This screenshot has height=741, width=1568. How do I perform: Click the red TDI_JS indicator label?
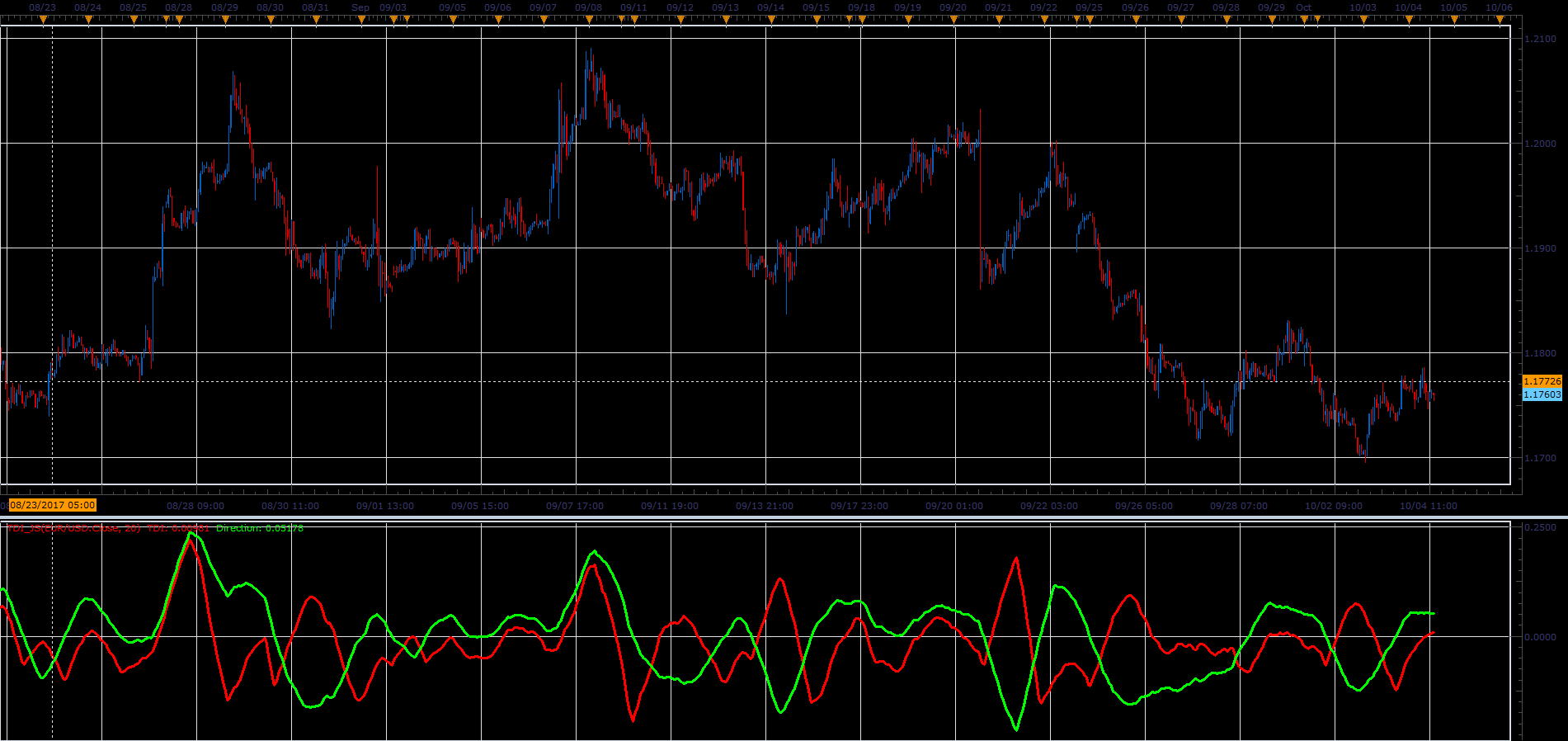[74, 528]
